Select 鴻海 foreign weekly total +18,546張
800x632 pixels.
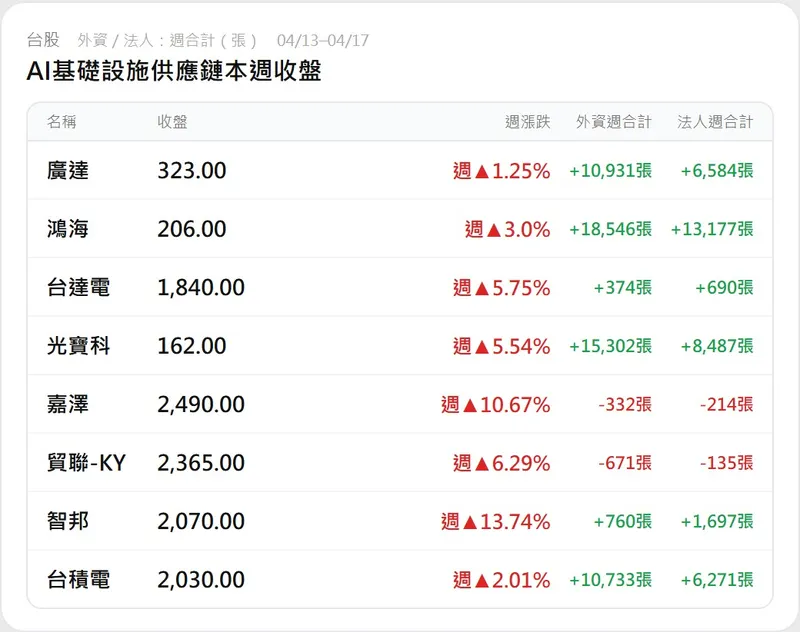coord(610,229)
